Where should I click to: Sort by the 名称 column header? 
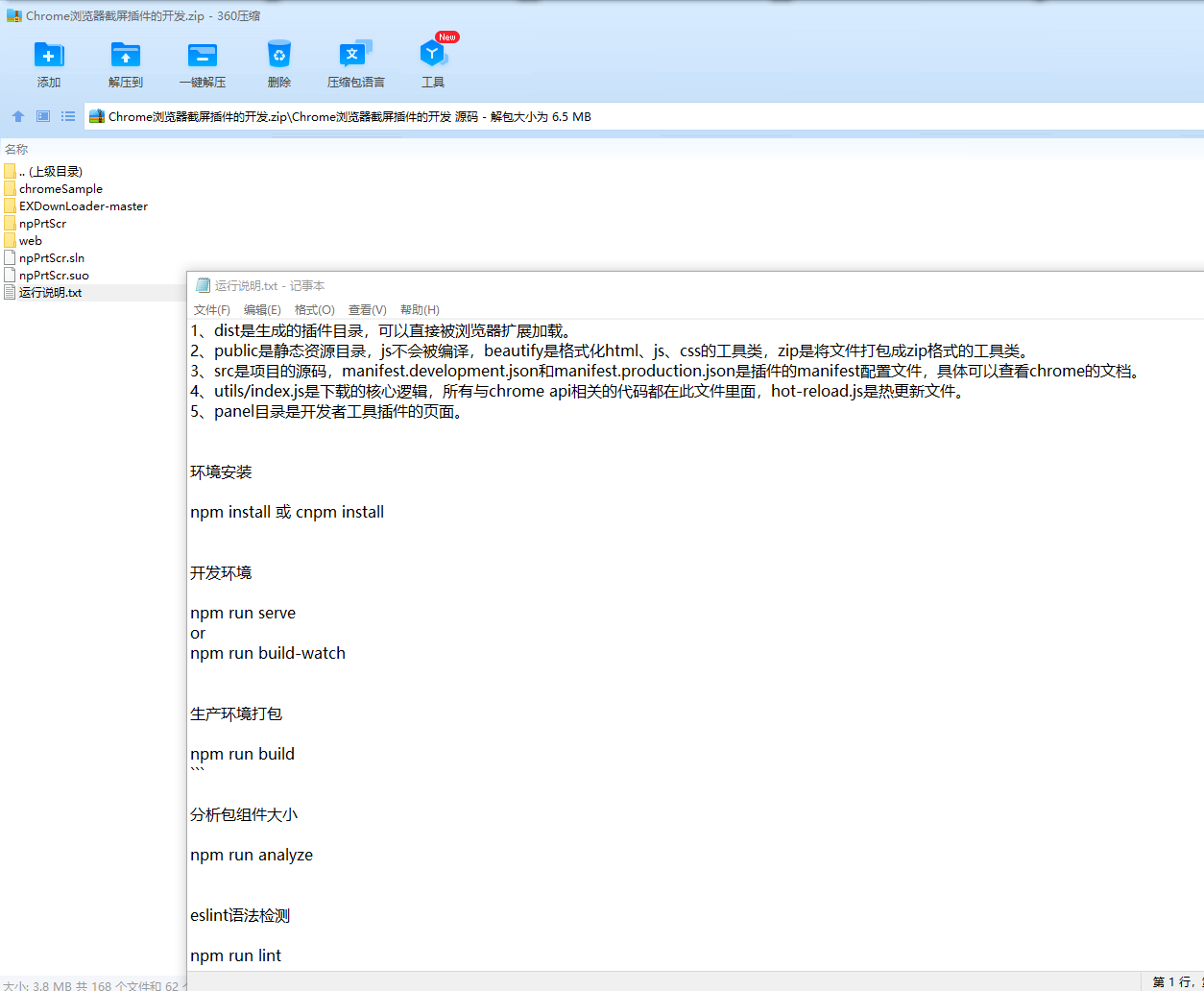pos(16,149)
